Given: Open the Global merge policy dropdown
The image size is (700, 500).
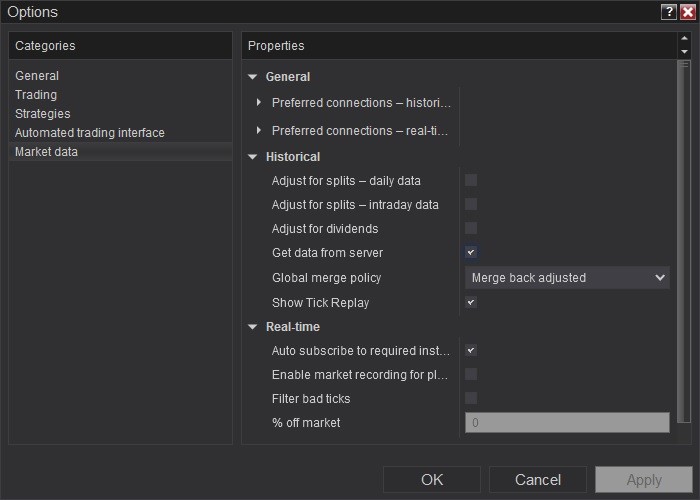Looking at the screenshot, I should (x=567, y=278).
